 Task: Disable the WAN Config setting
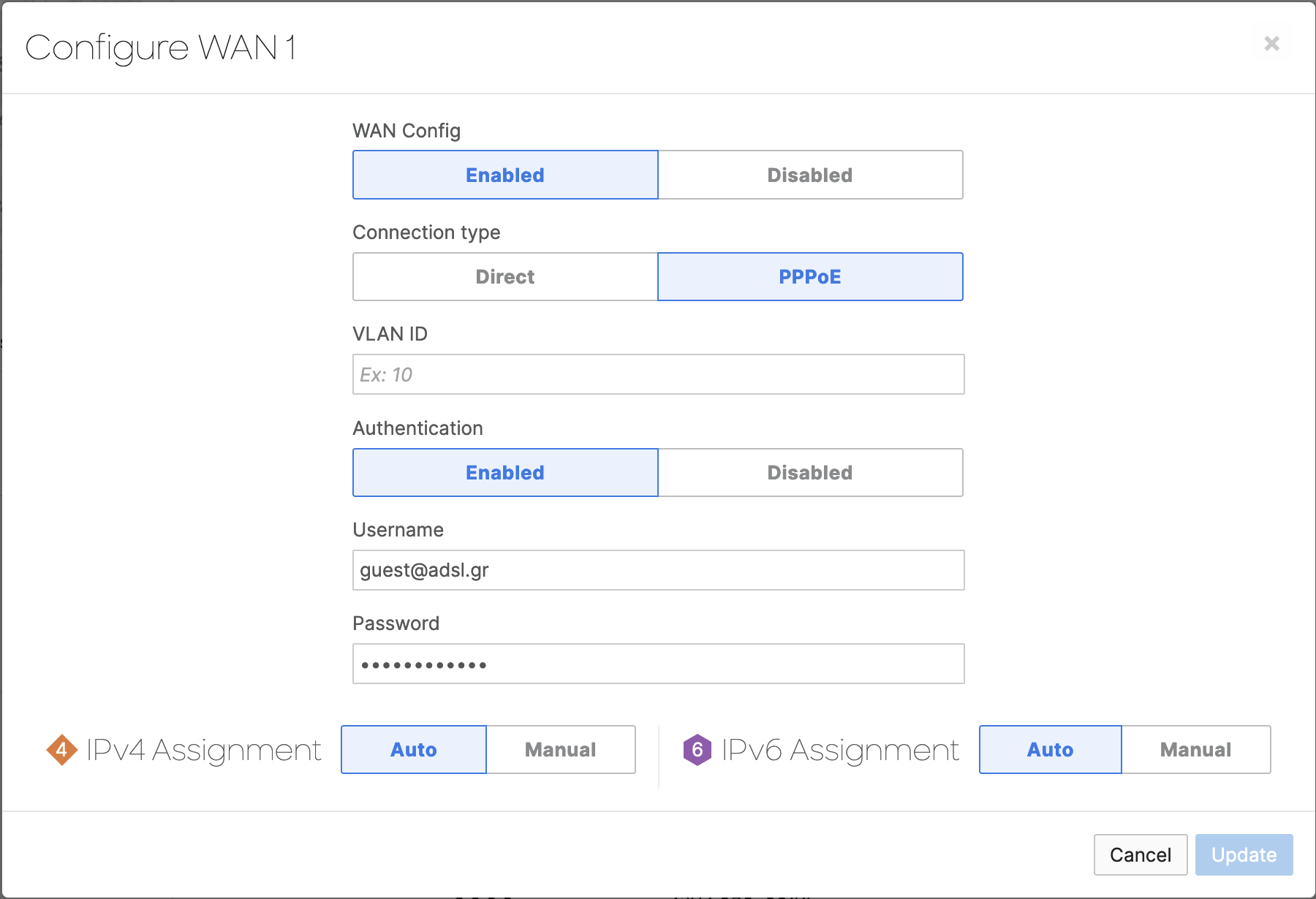pos(809,175)
